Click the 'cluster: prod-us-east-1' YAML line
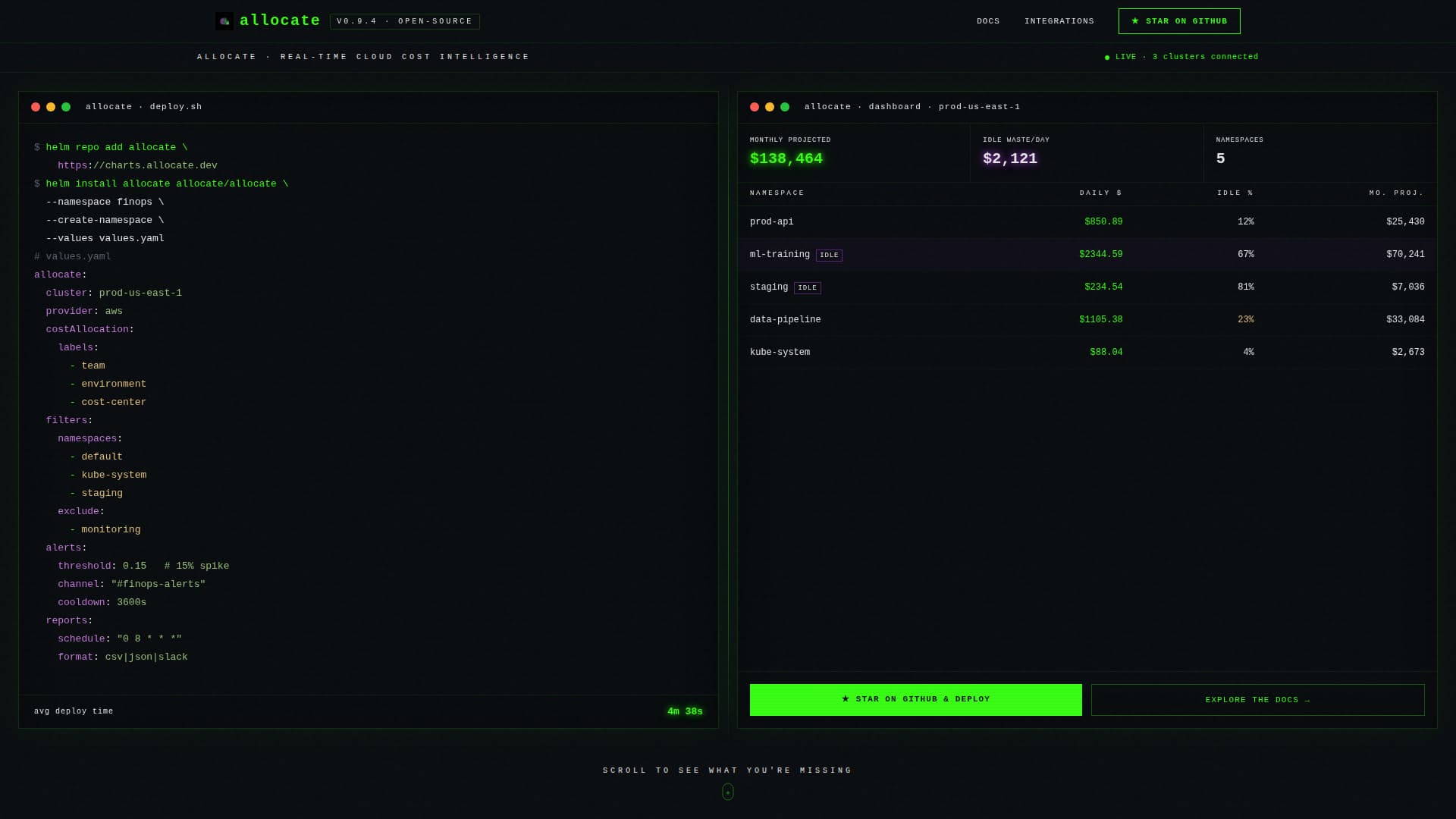The image size is (1456, 819). click(x=114, y=293)
